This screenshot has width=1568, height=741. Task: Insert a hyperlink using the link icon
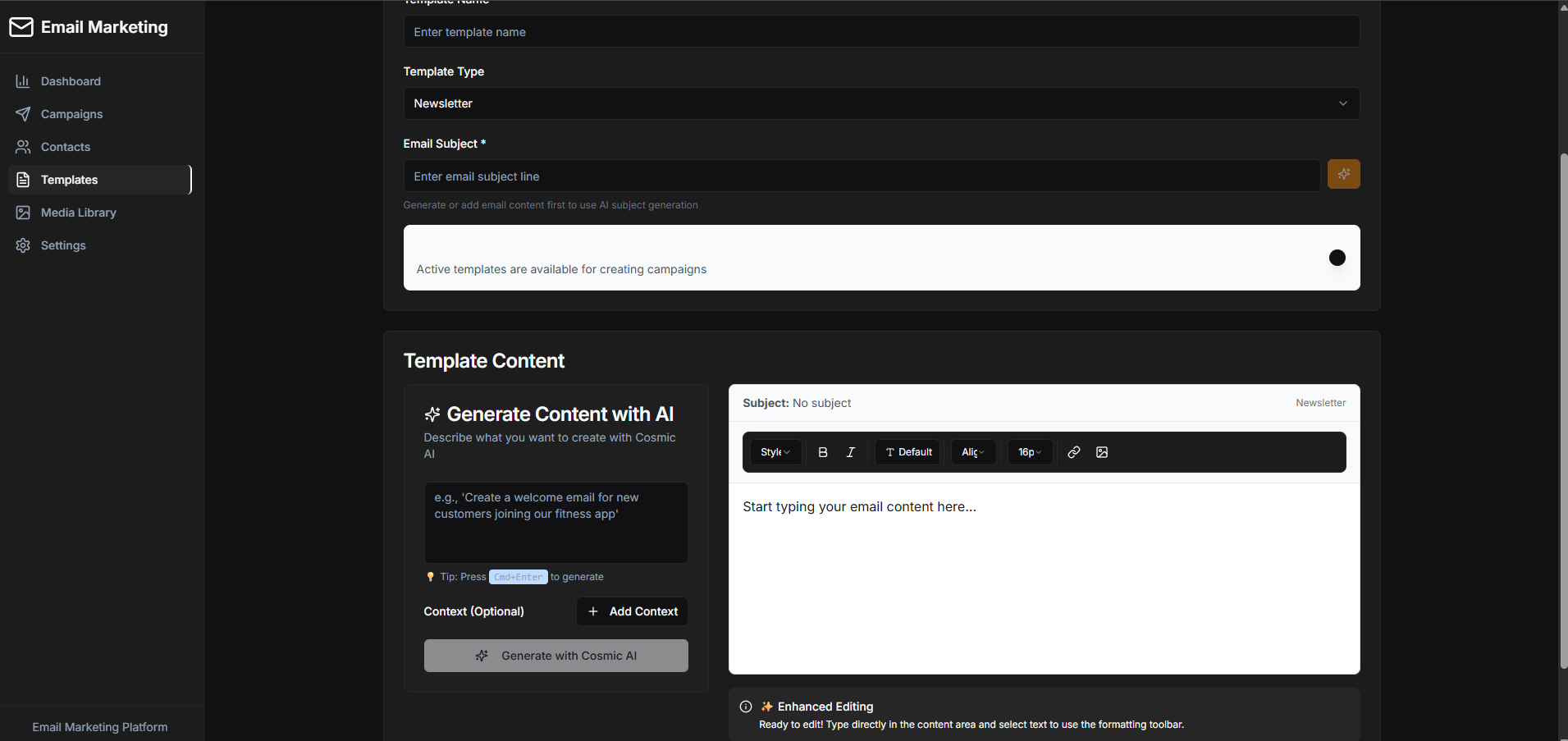(1073, 451)
